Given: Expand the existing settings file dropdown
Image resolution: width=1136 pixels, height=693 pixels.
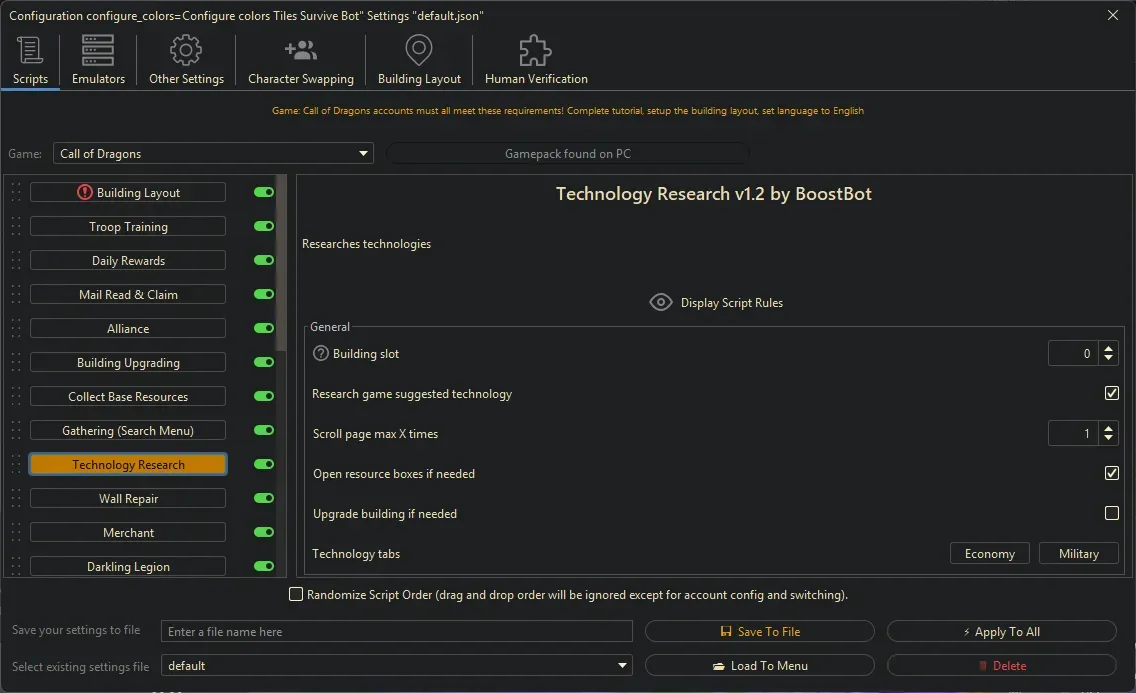Looking at the screenshot, I should 622,665.
